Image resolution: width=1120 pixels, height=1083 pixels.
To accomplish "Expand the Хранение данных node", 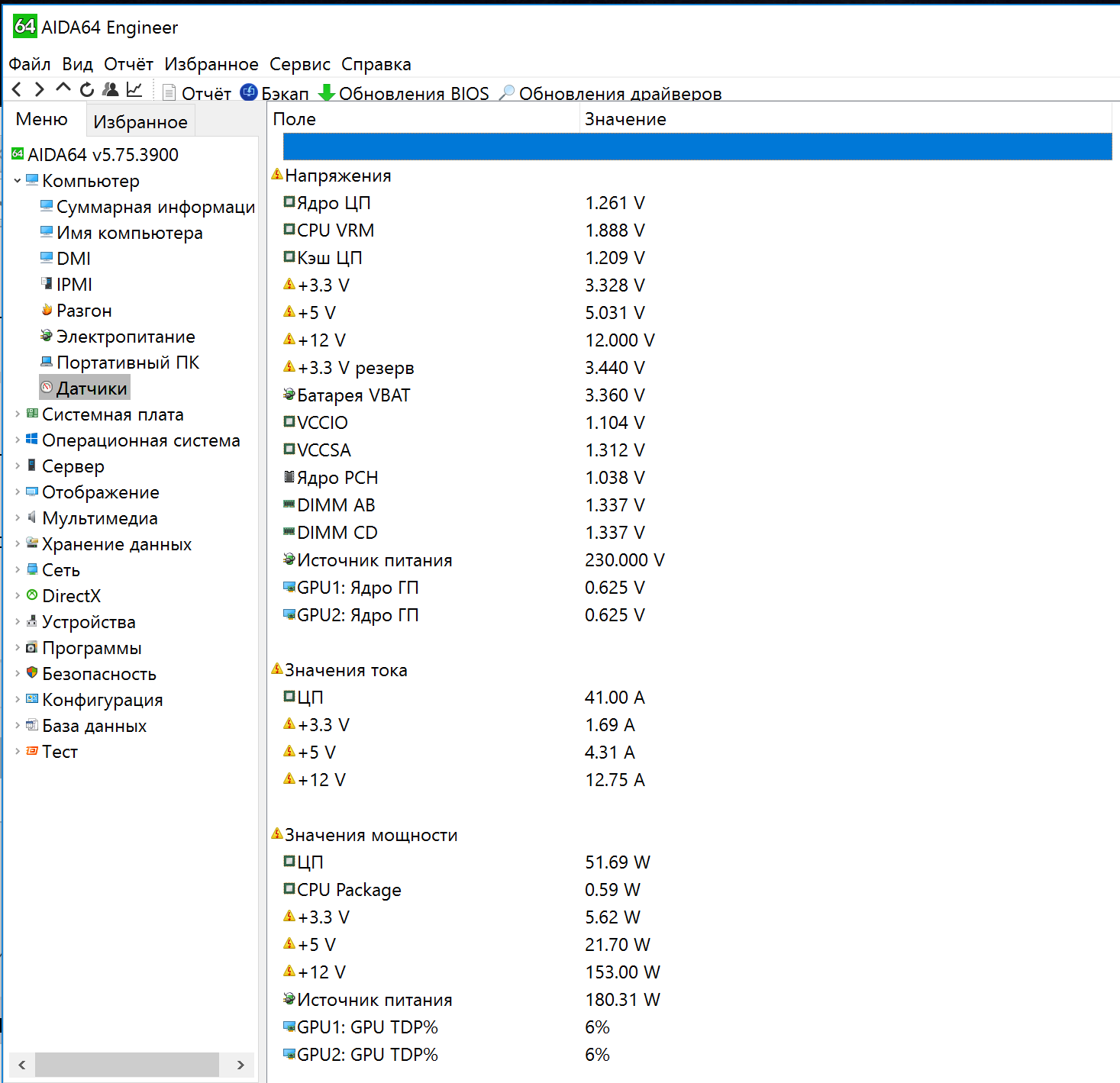I will (x=18, y=544).
